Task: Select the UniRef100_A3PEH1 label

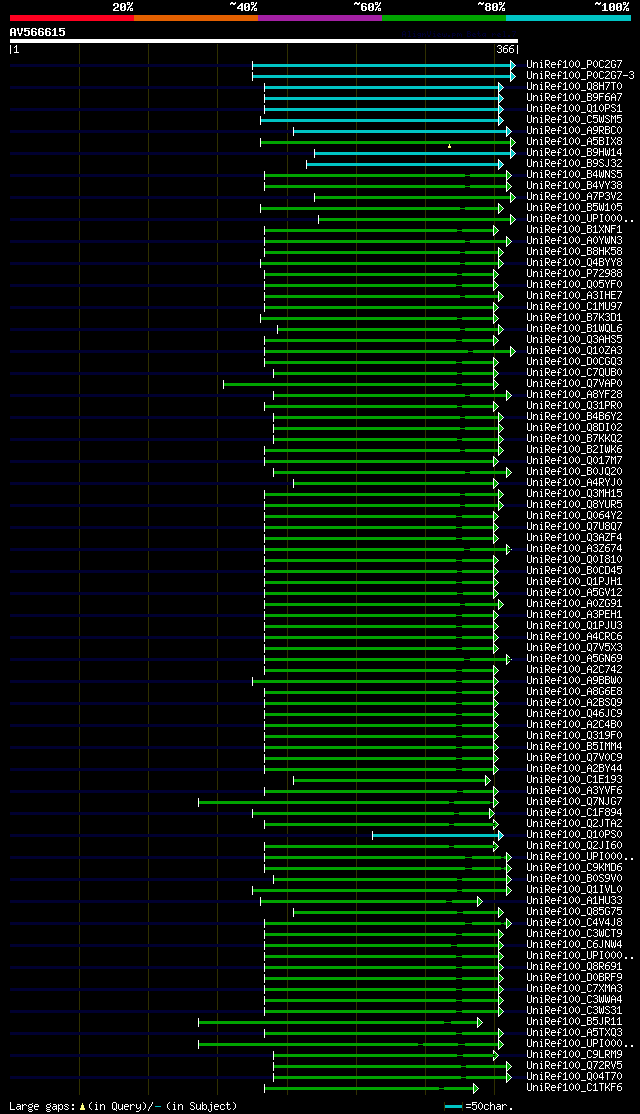Action: click(575, 615)
